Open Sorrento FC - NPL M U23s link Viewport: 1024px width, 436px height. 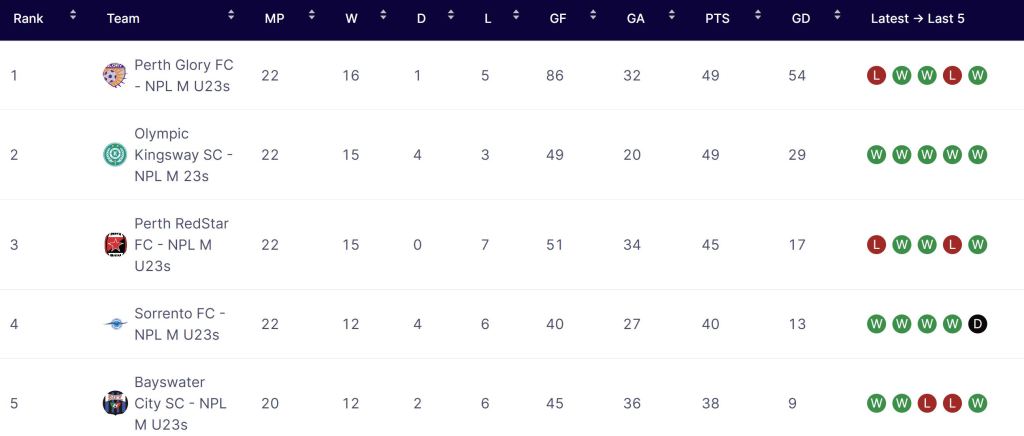coord(179,324)
